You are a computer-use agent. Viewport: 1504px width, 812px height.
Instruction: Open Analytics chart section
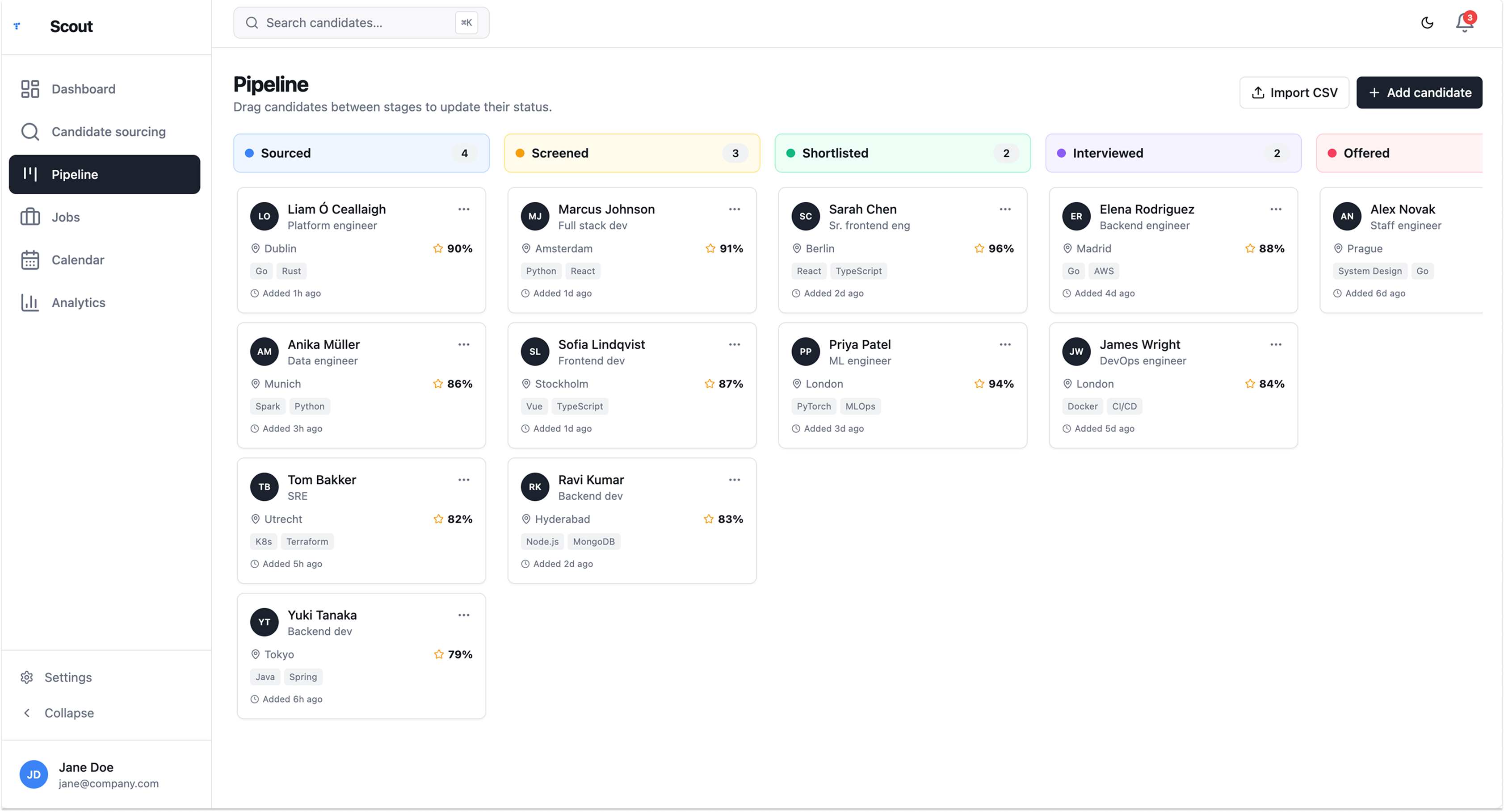click(78, 302)
